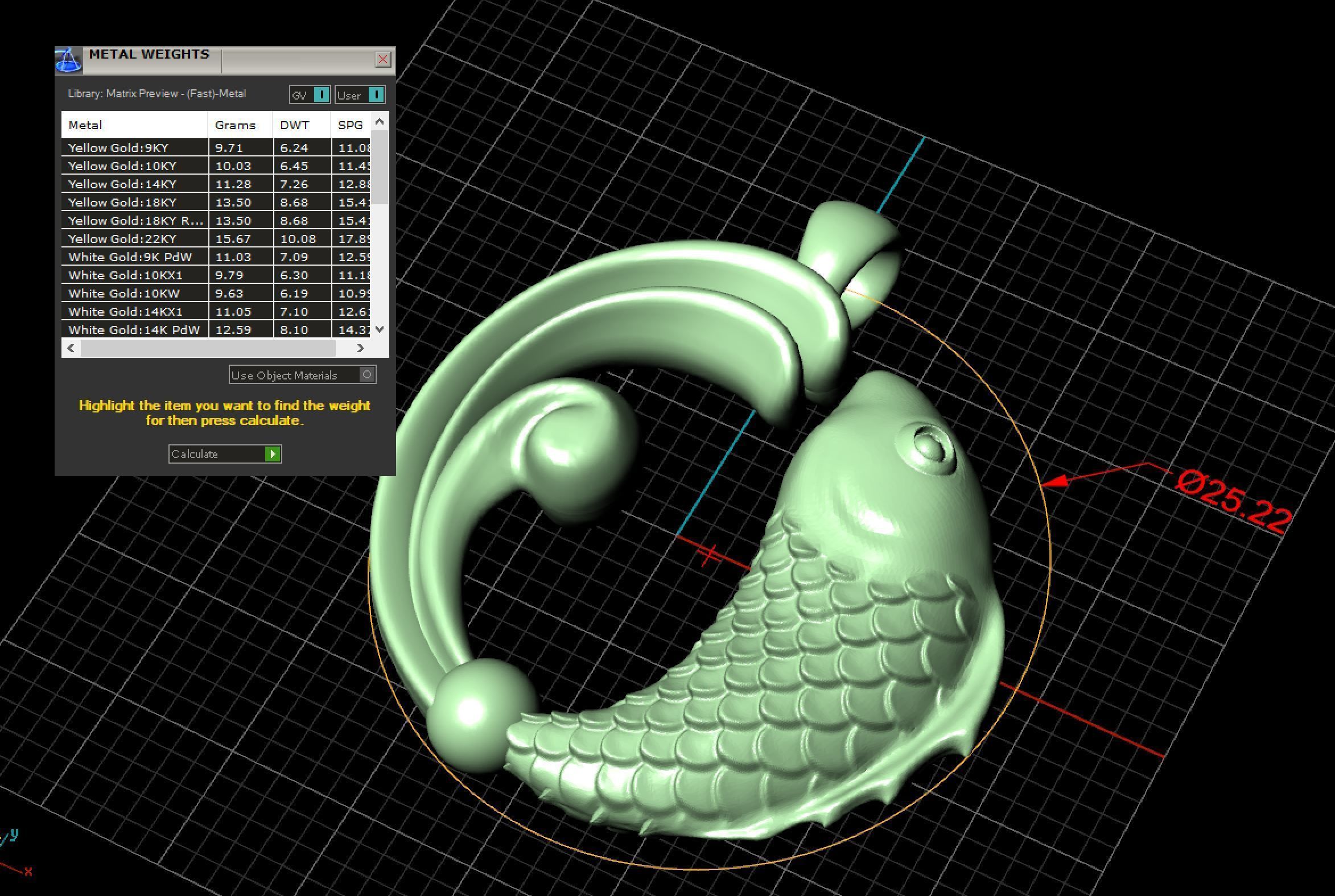1335x896 pixels.
Task: Click the Metal Weights scale icon
Action: (68, 60)
